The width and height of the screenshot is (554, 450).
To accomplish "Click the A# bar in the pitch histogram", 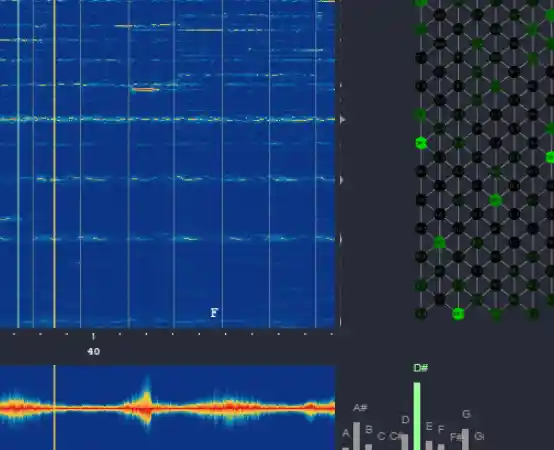I will click(x=356, y=436).
